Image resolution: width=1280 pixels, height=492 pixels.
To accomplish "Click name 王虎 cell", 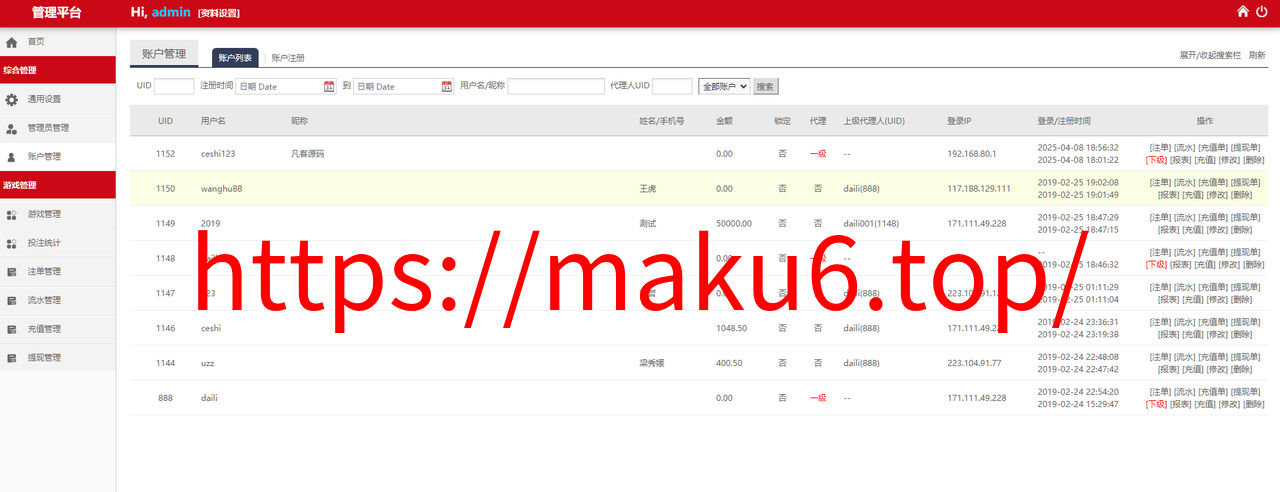I will coord(650,189).
